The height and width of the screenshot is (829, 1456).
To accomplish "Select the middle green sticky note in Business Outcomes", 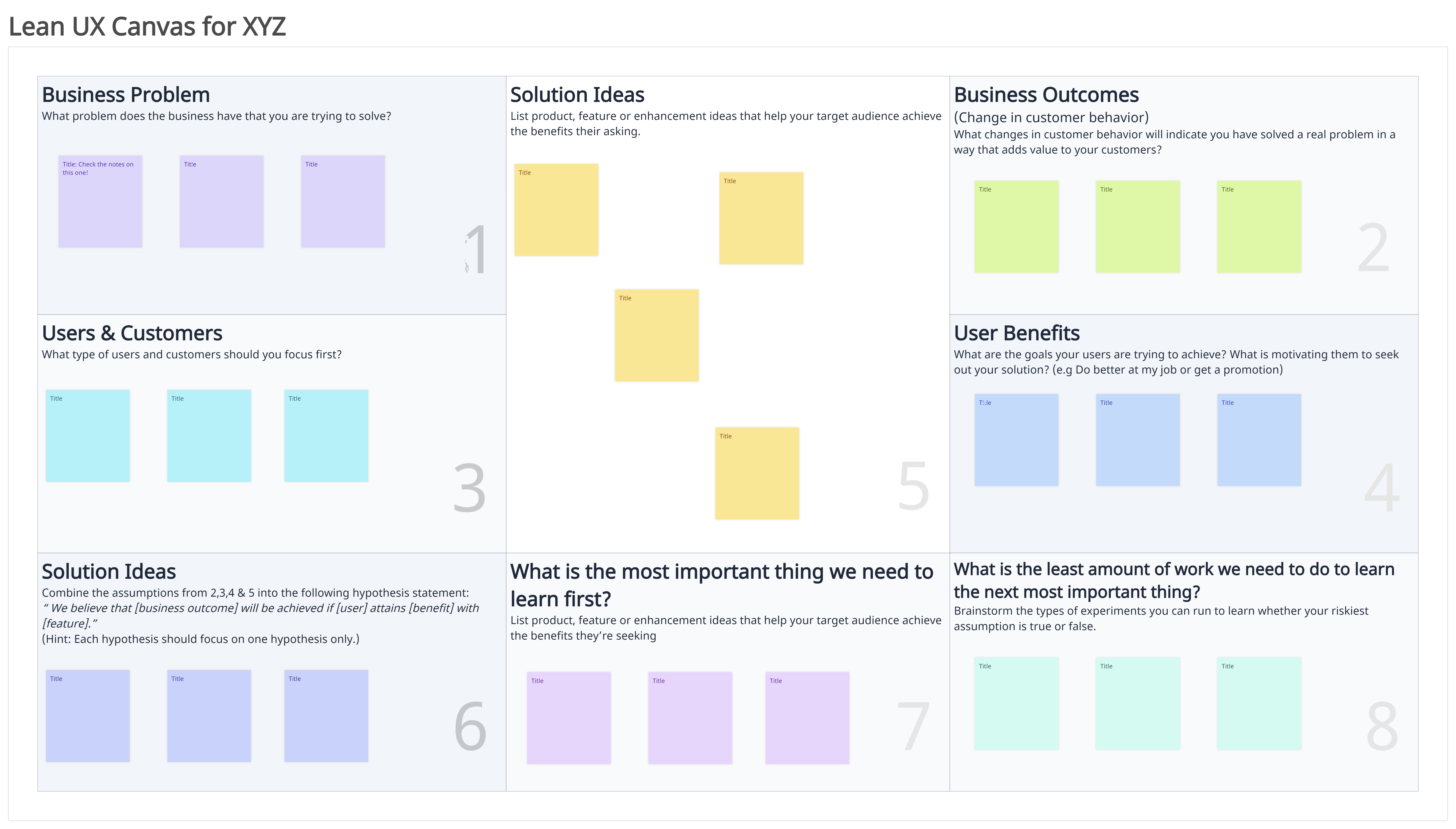I will (x=1137, y=227).
